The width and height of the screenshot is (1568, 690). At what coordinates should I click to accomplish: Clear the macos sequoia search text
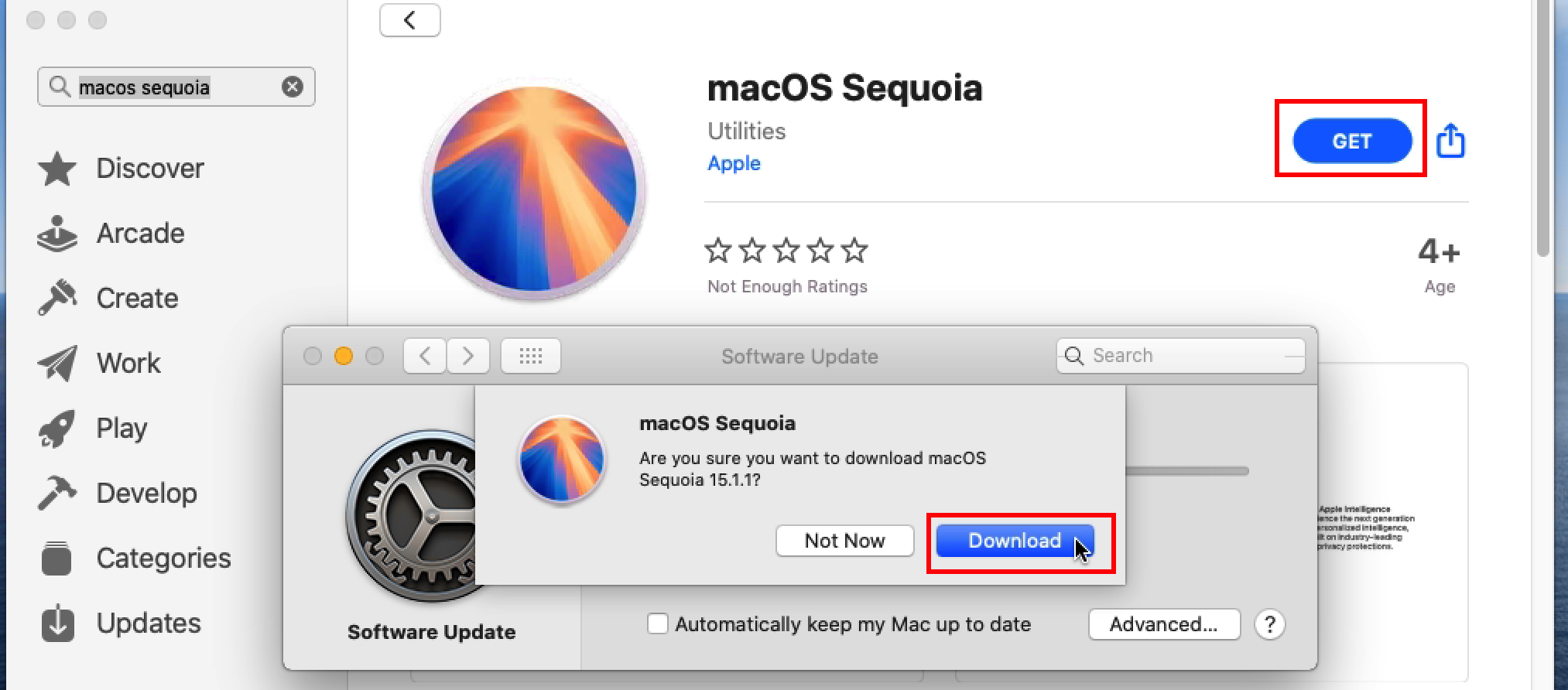point(292,87)
